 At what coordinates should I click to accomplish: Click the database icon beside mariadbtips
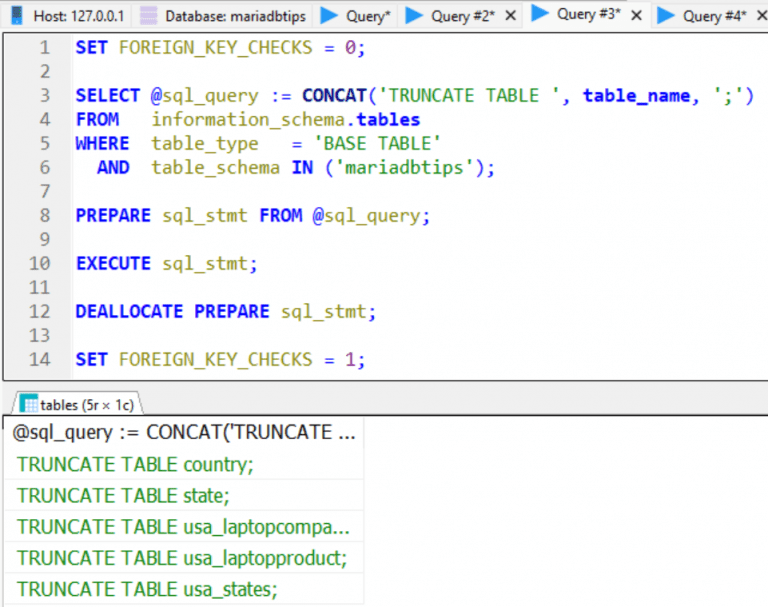pyautogui.click(x=148, y=16)
